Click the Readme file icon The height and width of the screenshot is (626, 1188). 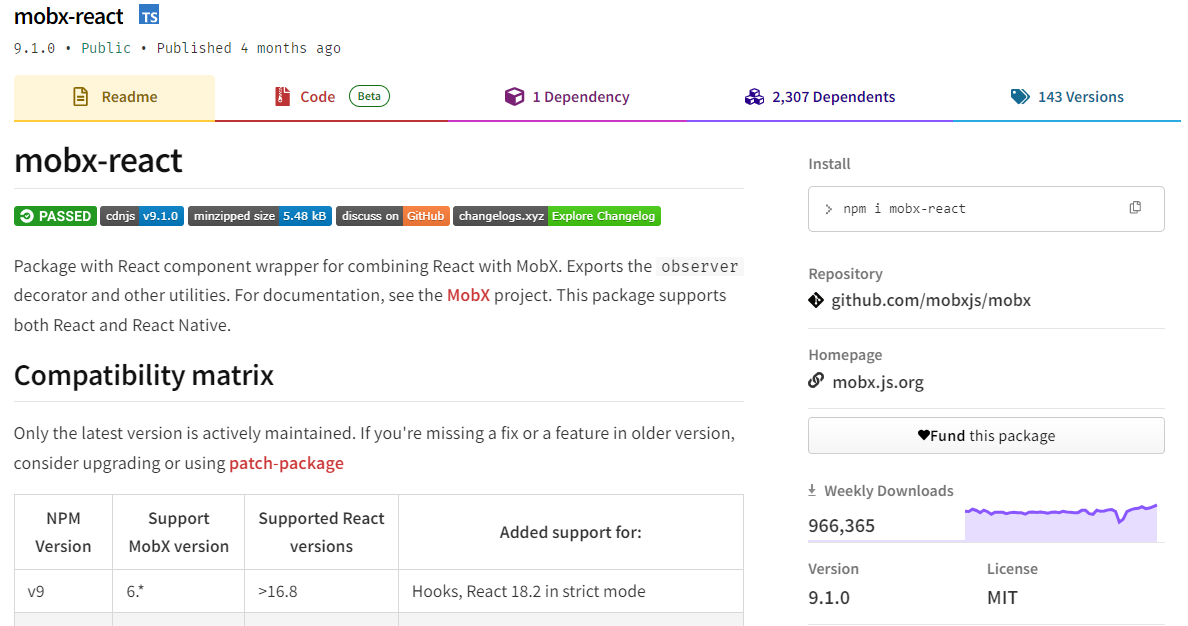pyautogui.click(x=80, y=96)
